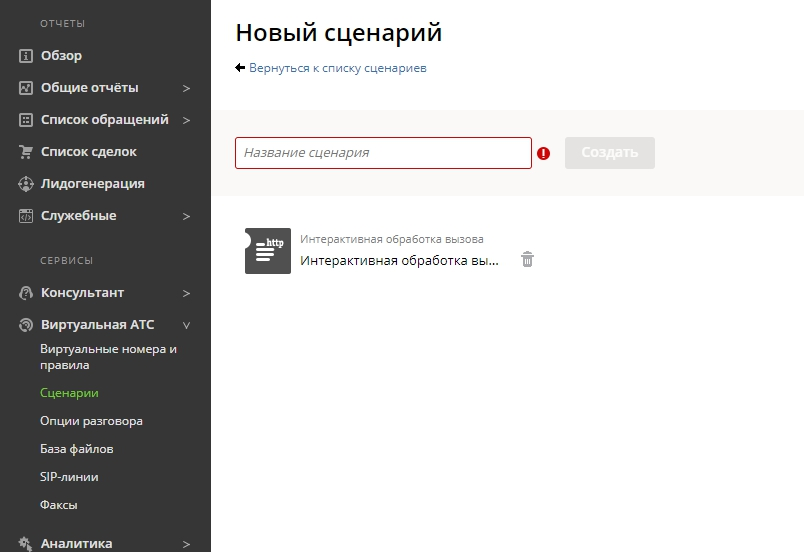
Task: Open Общие отчёты menu item
Action: point(90,88)
